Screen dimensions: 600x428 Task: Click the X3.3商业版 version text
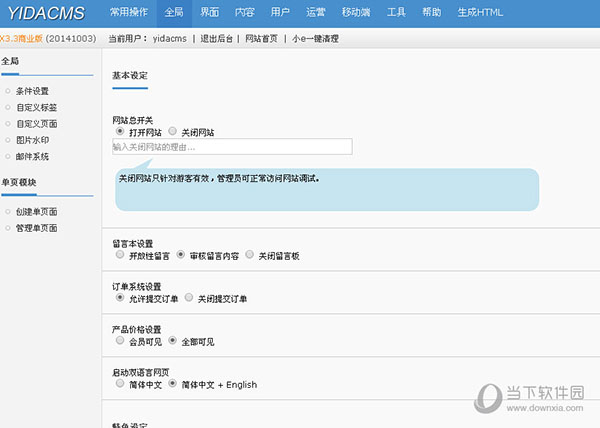coord(21,39)
